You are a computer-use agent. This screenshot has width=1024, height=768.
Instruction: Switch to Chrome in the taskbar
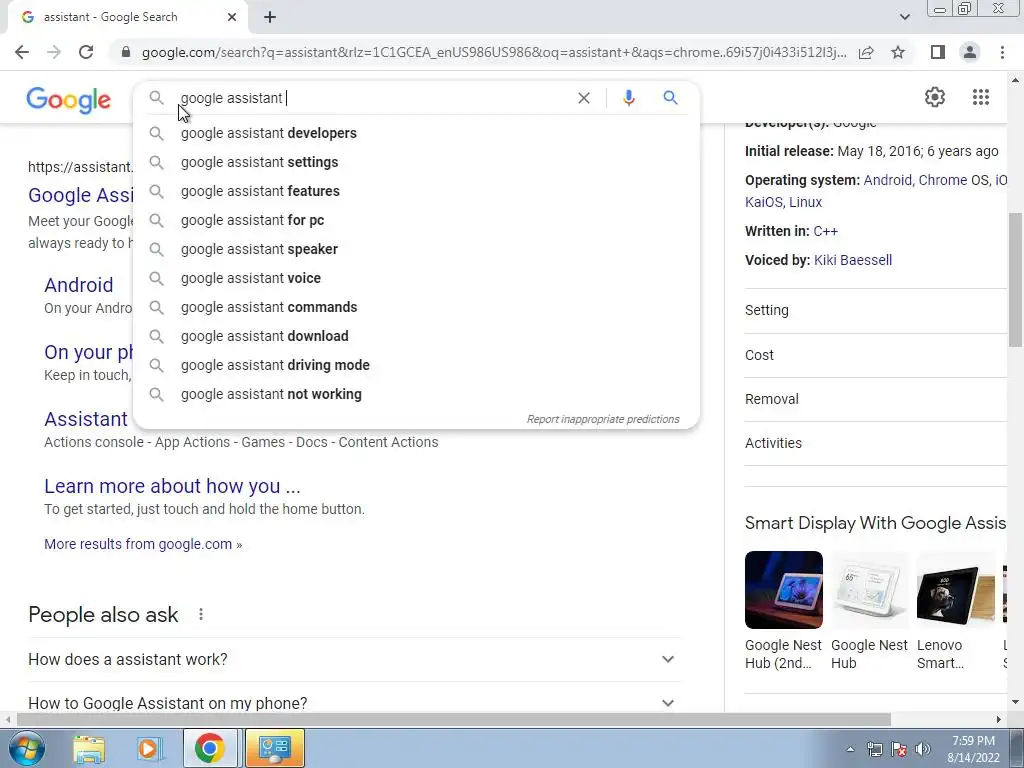pyautogui.click(x=209, y=749)
